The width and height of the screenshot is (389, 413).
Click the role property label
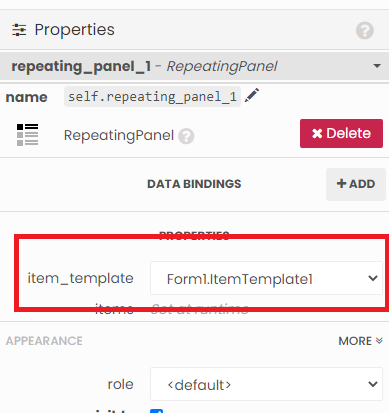[120, 384]
